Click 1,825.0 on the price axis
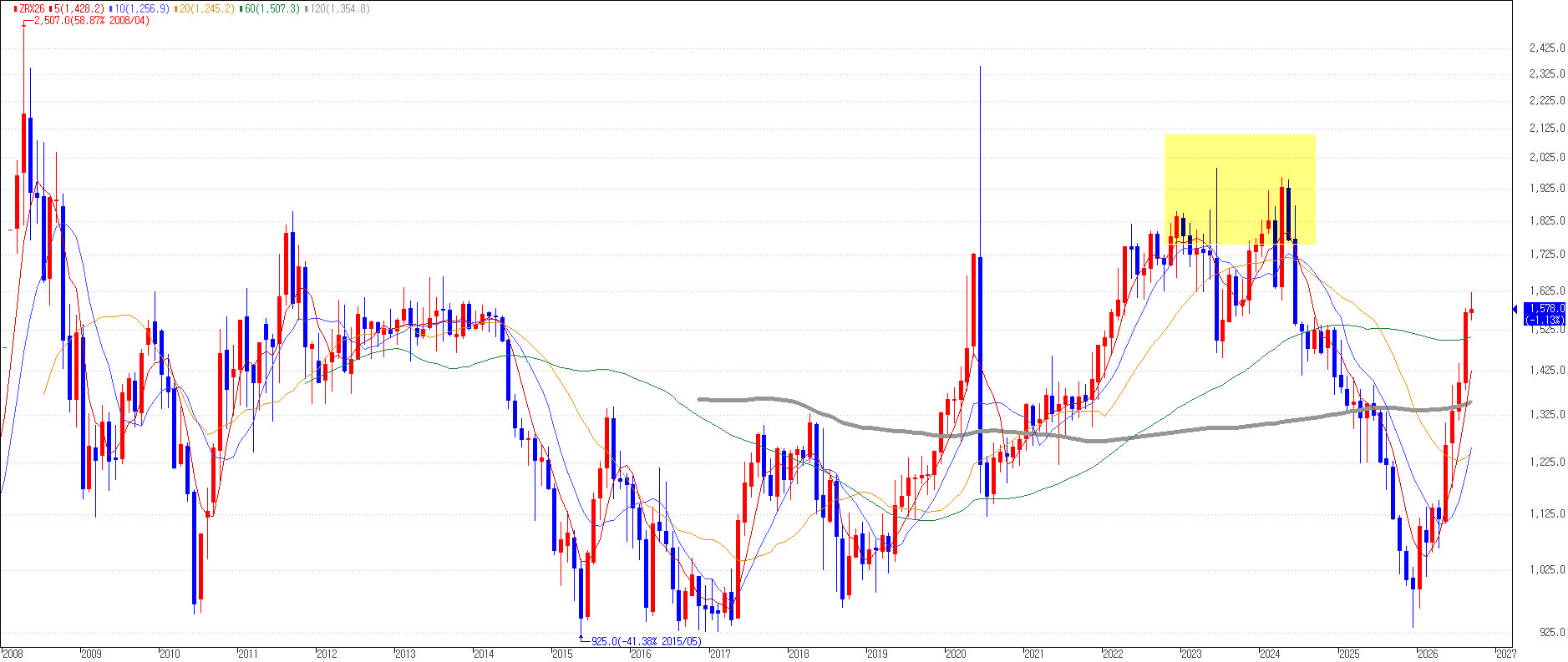This screenshot has width=1568, height=662. pyautogui.click(x=1547, y=221)
